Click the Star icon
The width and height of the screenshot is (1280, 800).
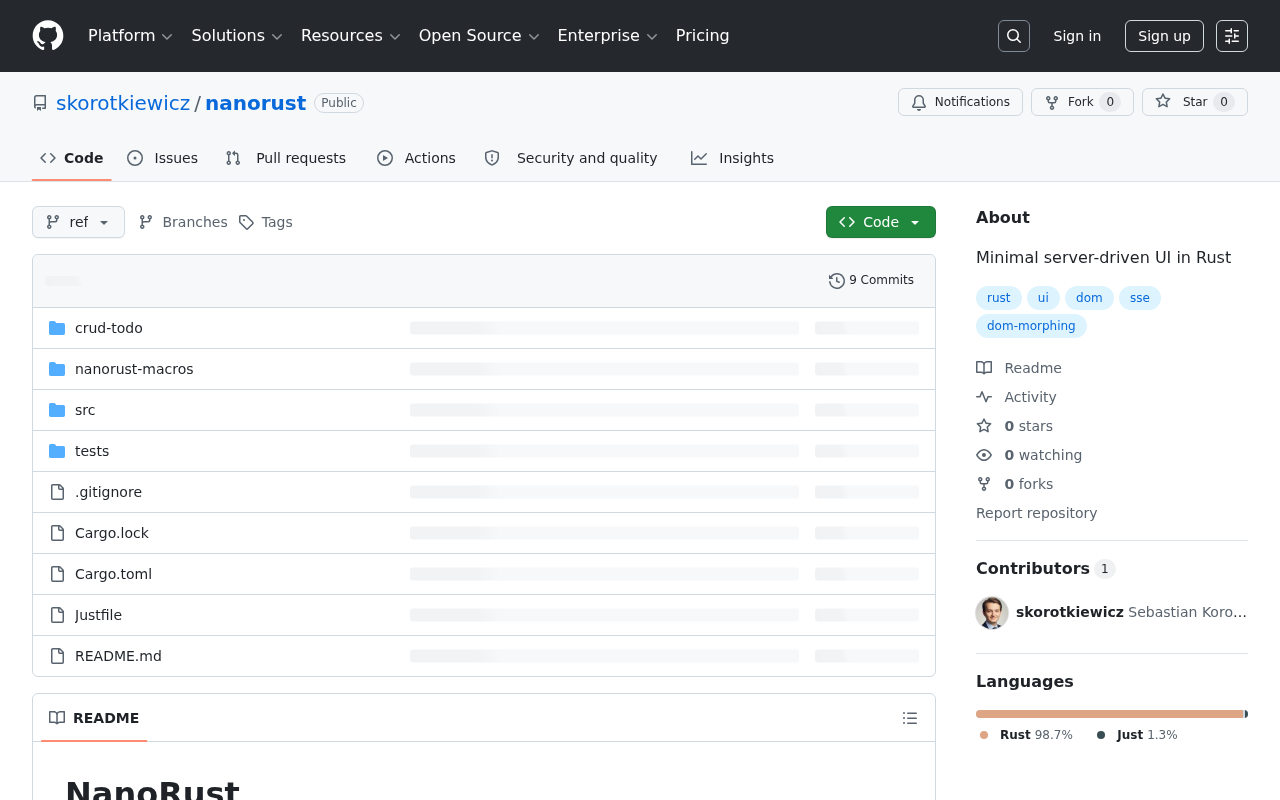pos(1163,102)
